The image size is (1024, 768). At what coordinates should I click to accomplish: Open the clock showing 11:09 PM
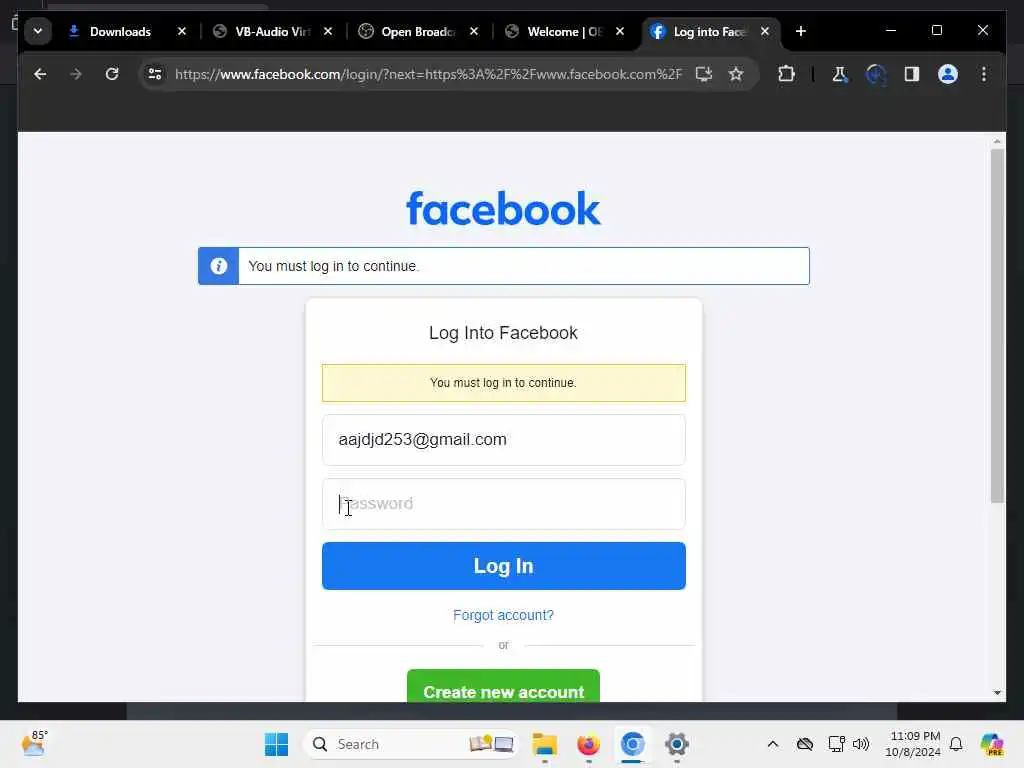pyautogui.click(x=912, y=744)
